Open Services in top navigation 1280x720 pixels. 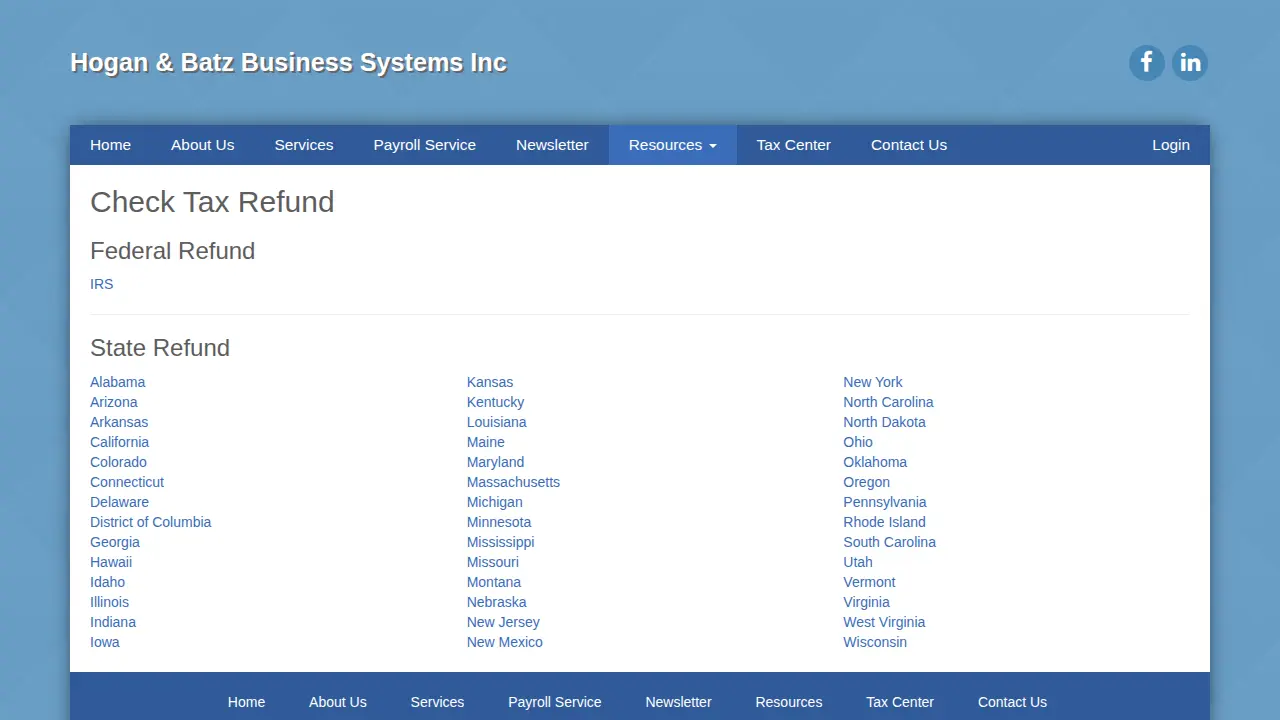click(x=304, y=145)
